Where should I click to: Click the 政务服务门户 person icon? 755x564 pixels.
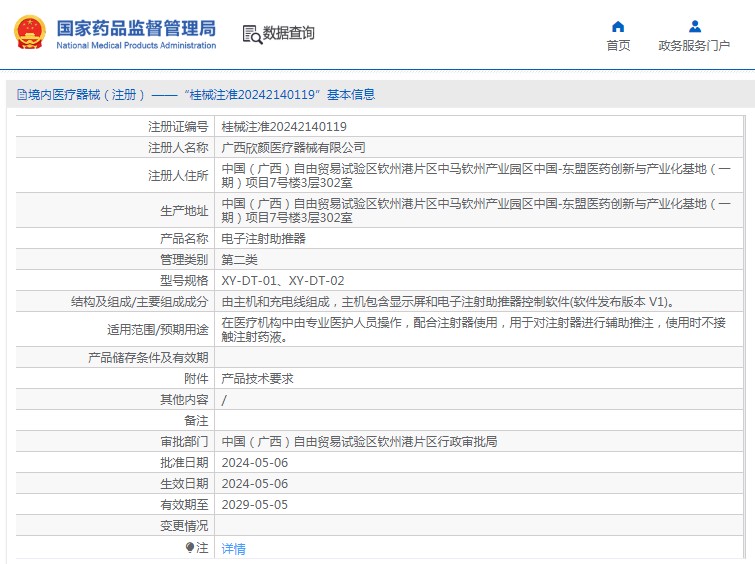coord(694,27)
